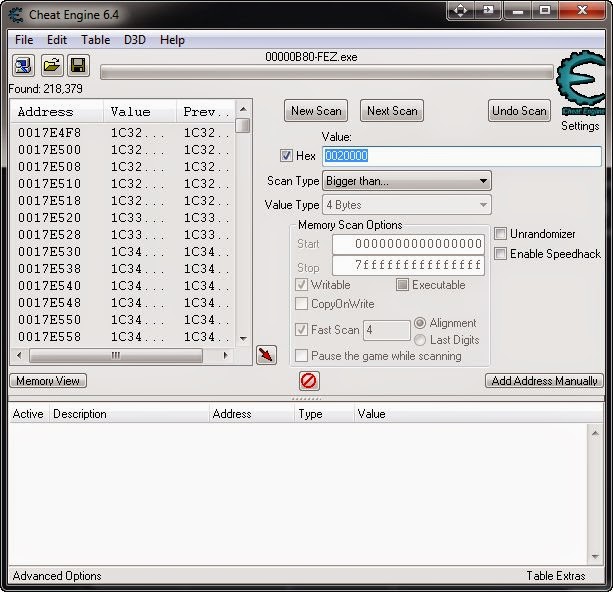Click the Description column header
This screenshot has height=592, width=613.
pos(129,414)
